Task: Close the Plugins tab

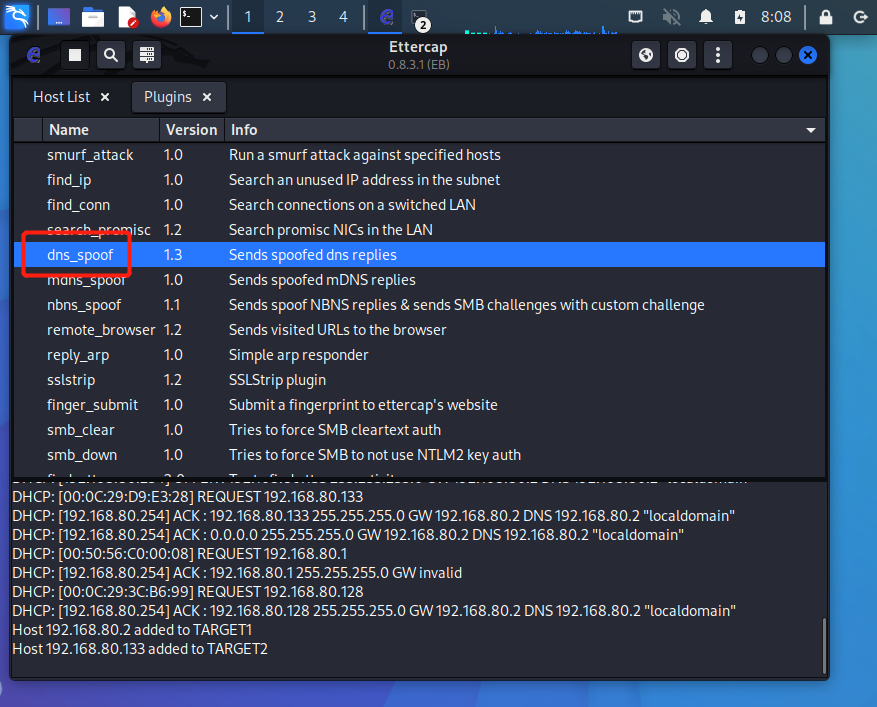Action: coord(207,97)
